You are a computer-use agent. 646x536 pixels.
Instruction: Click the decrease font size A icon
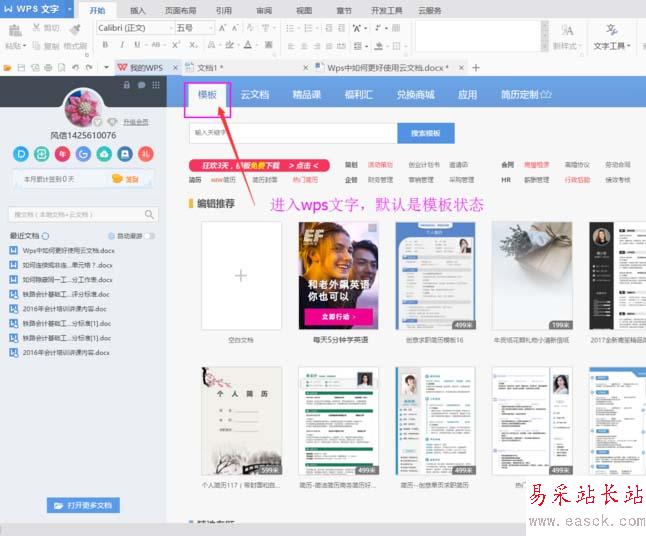click(235, 28)
